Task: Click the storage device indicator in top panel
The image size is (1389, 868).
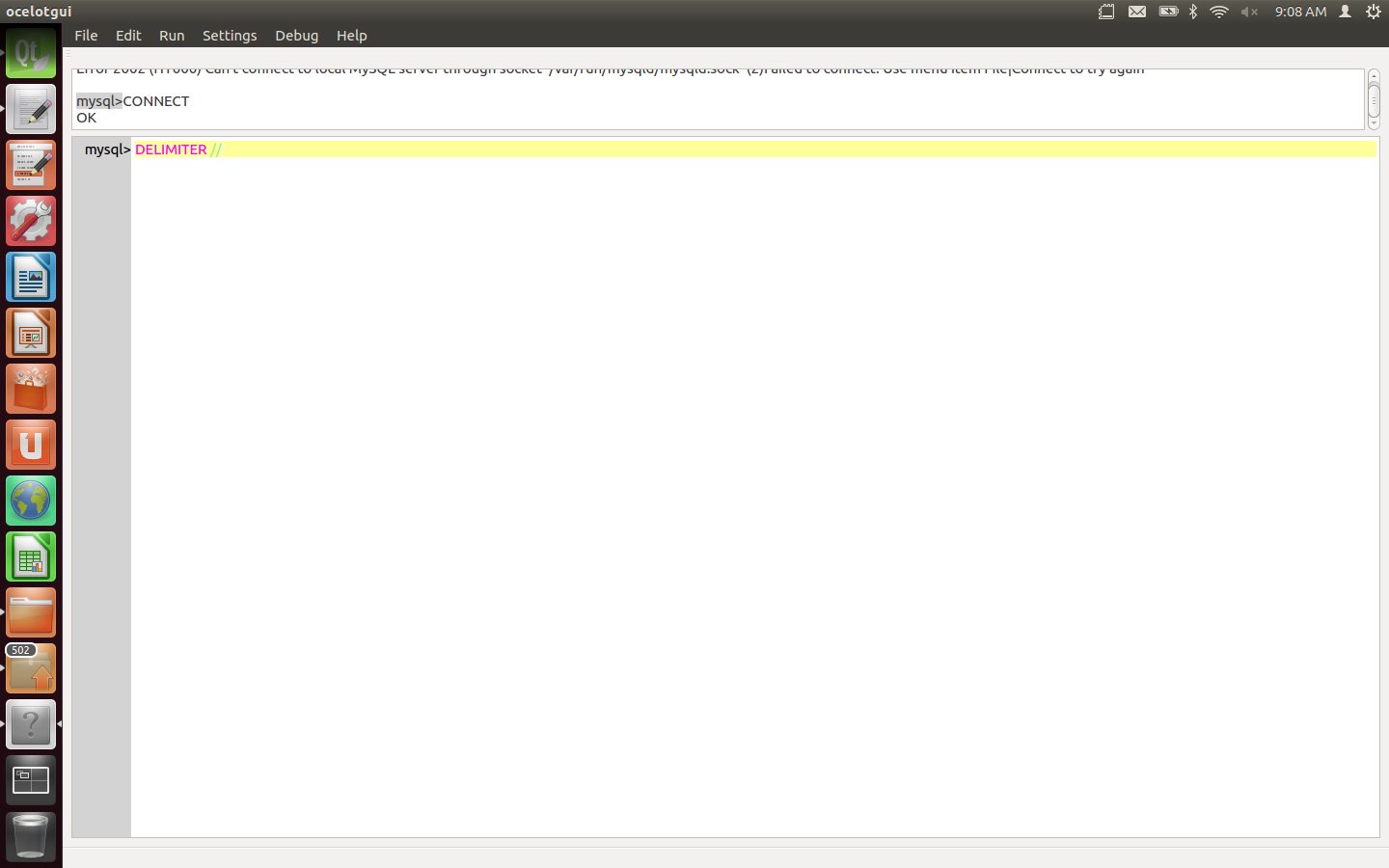Action: pos(1106,12)
